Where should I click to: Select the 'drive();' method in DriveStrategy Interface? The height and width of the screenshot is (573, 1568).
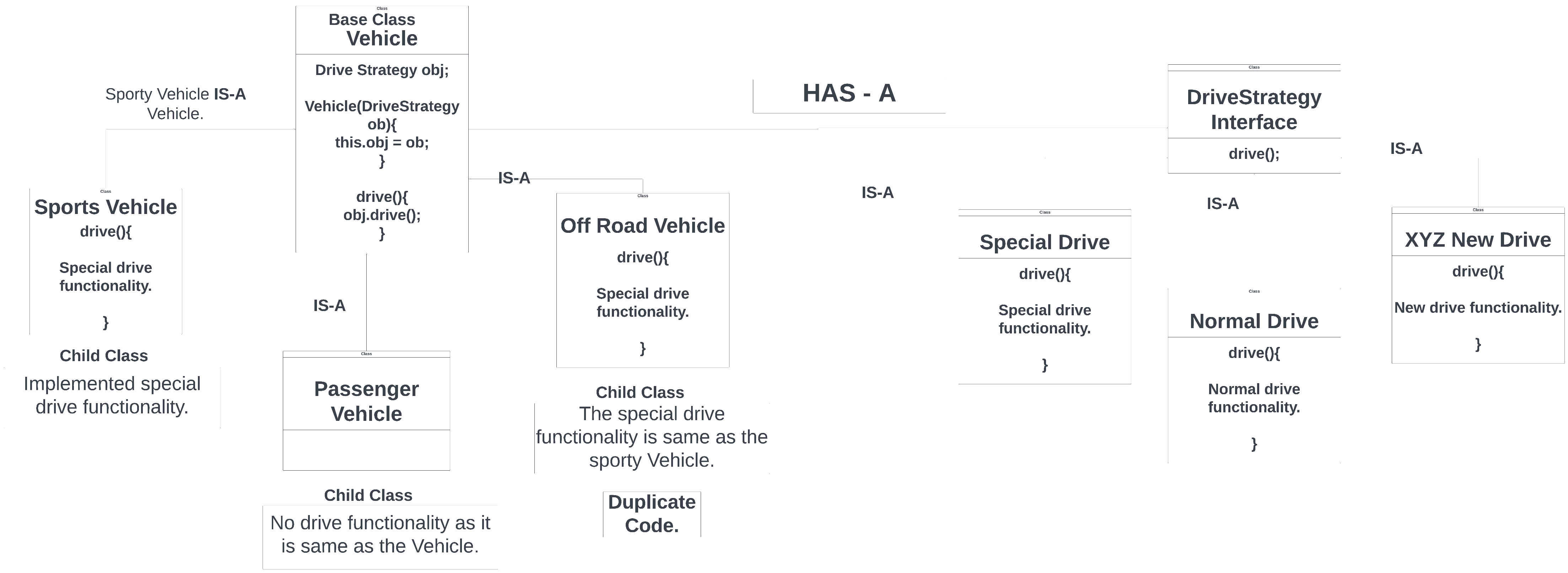tap(1254, 154)
